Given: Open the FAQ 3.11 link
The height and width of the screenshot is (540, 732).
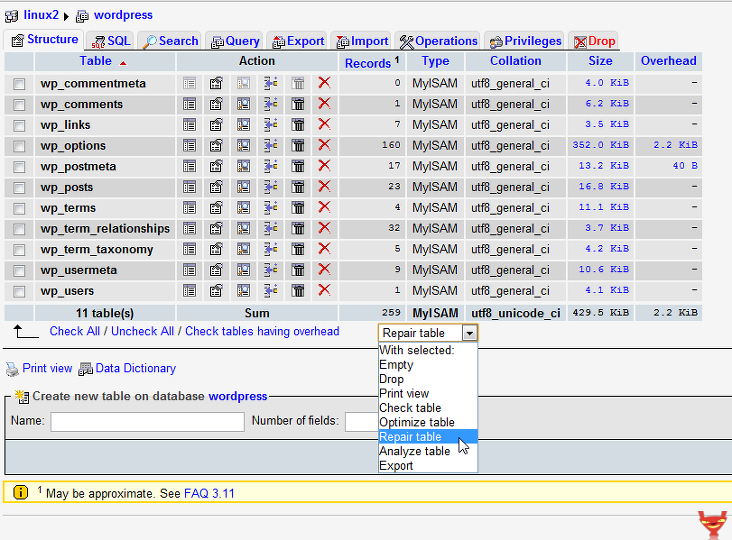Looking at the screenshot, I should coord(209,494).
